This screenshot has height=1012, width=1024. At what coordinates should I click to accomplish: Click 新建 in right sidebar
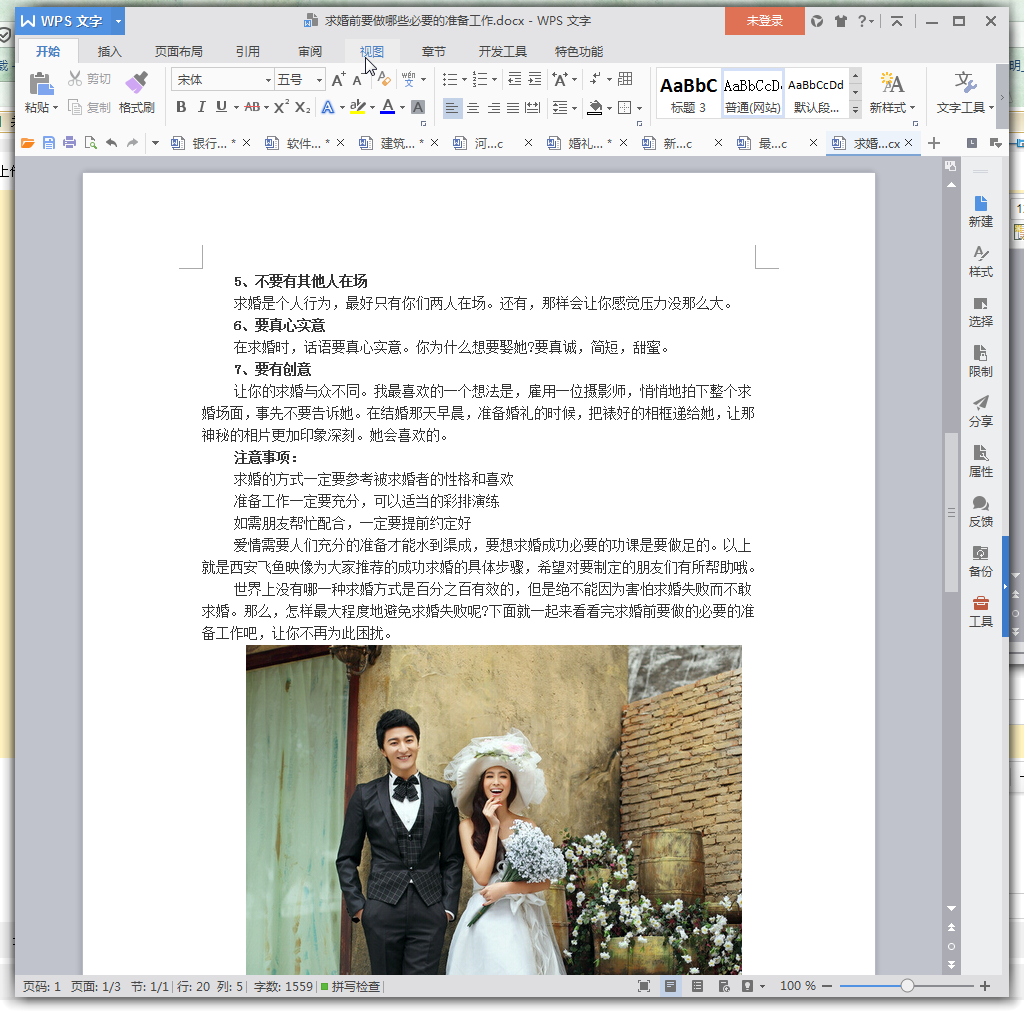[980, 212]
